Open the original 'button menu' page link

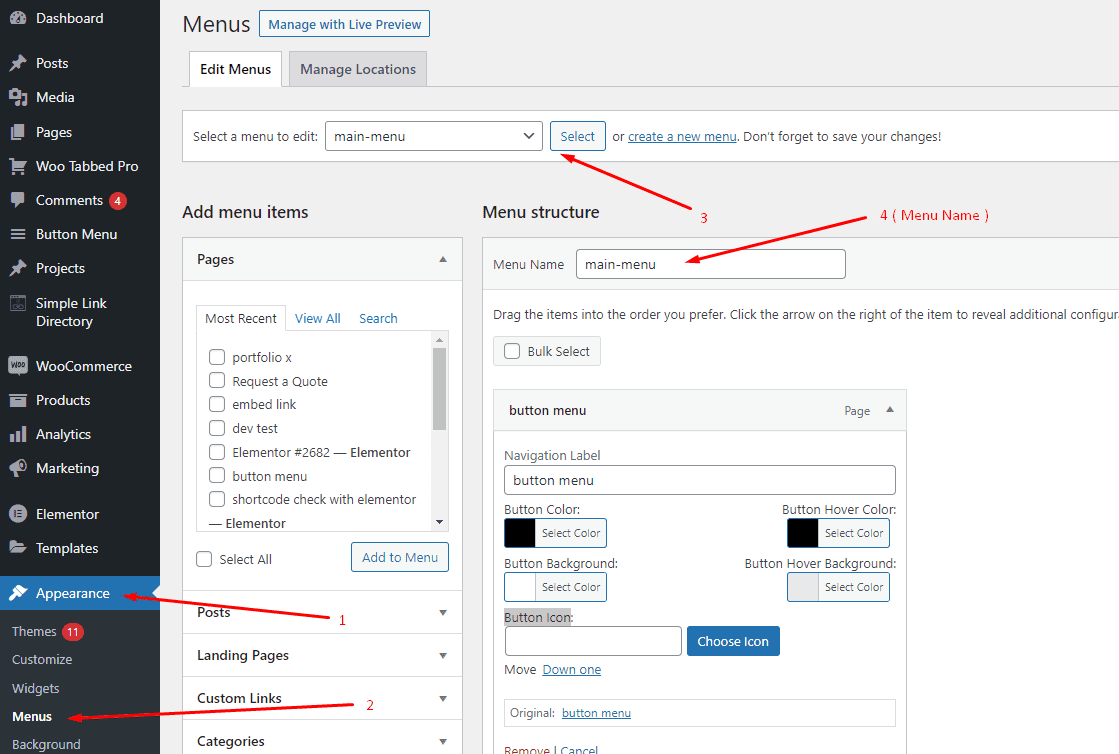click(x=596, y=713)
